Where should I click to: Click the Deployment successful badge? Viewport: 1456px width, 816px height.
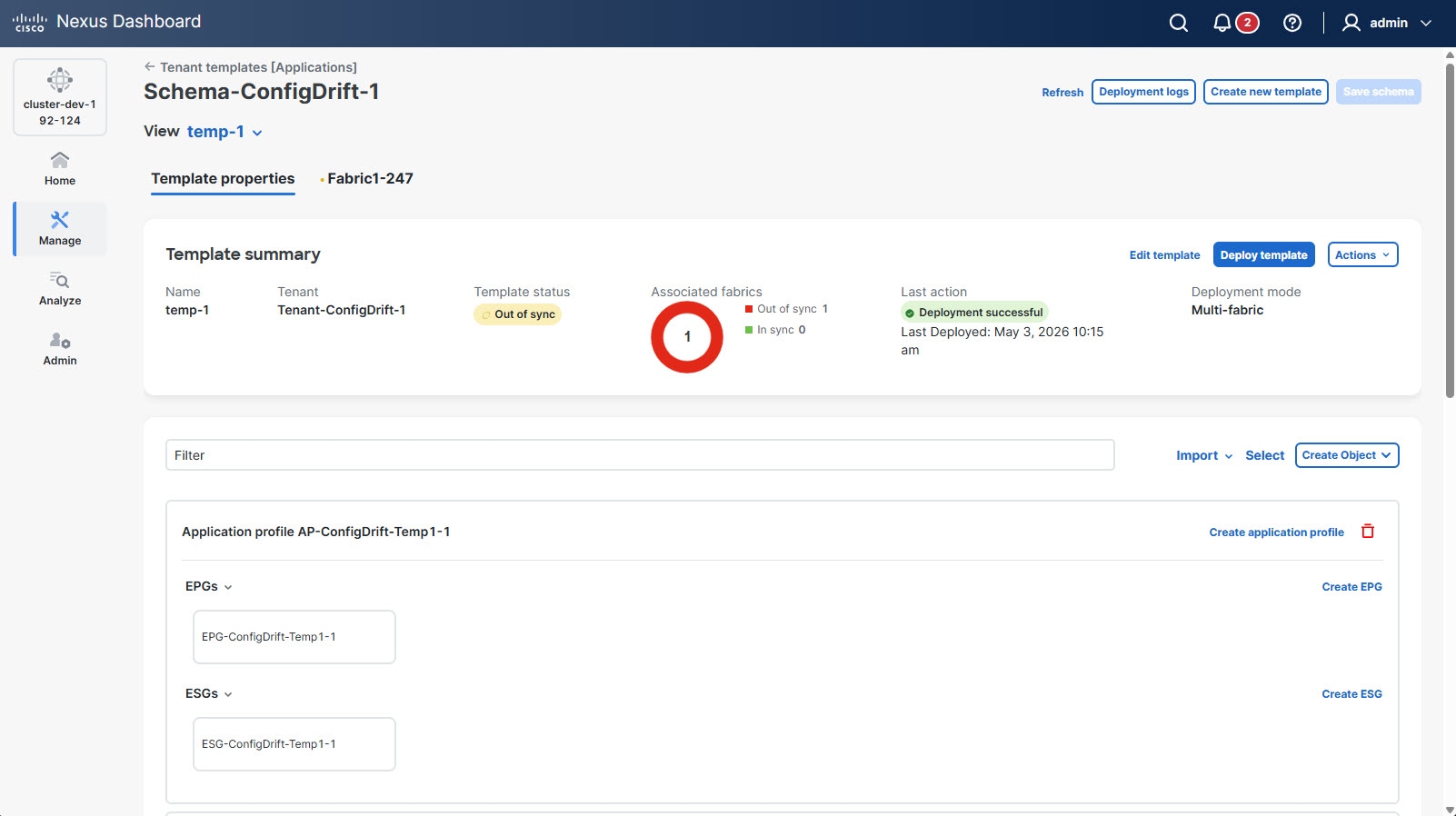pos(974,313)
